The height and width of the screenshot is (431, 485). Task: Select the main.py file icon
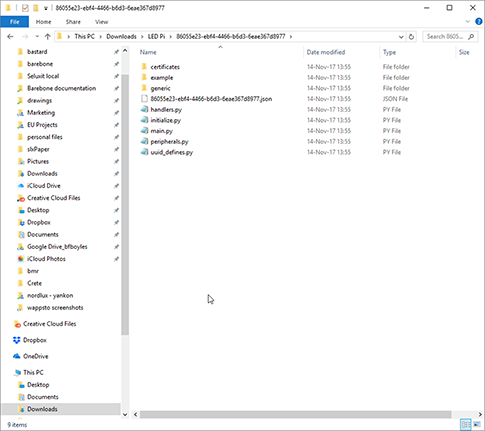point(144,131)
